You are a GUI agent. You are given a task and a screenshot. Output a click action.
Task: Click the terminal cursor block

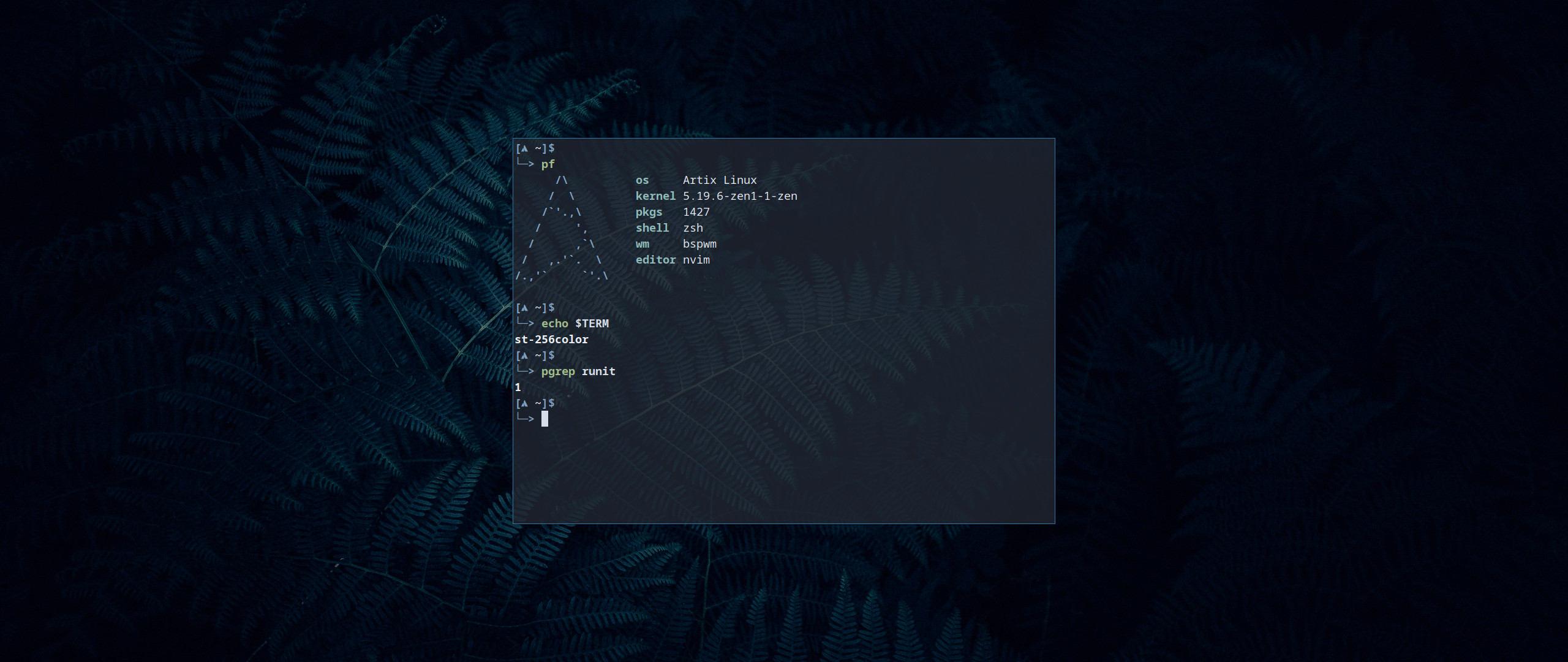pos(545,419)
